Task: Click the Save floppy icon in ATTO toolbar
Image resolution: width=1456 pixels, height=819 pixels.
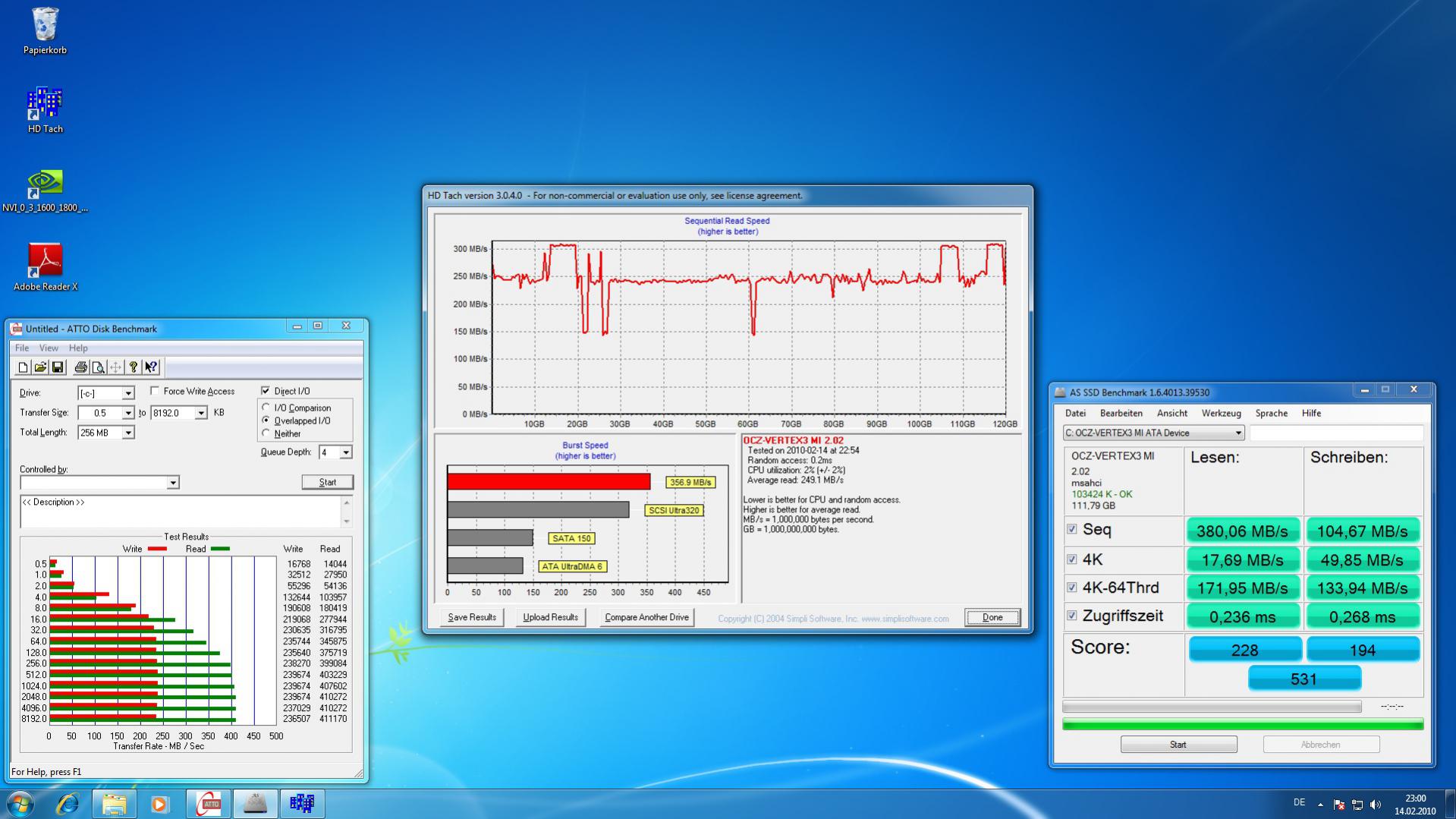Action: point(58,367)
